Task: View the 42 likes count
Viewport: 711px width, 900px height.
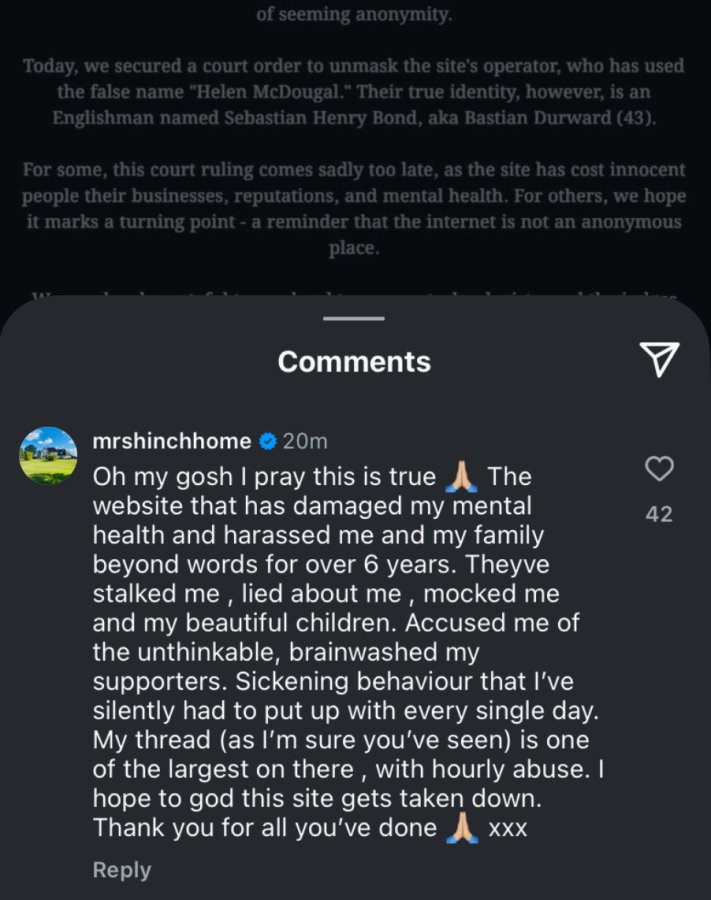Action: coord(659,514)
